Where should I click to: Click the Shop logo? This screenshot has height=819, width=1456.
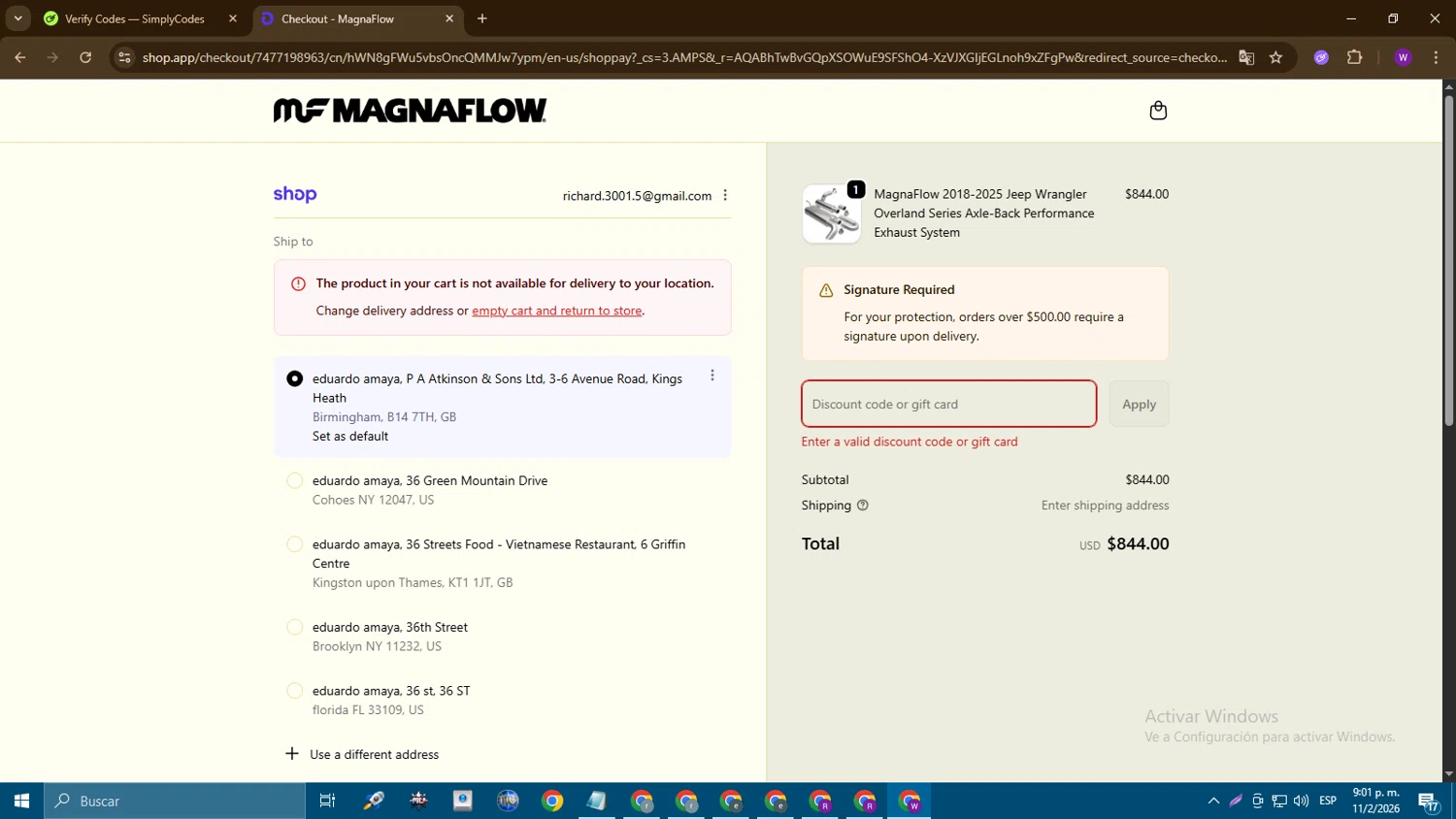(295, 194)
